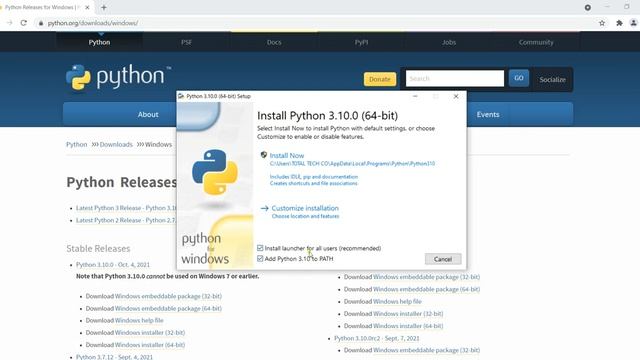
Task: Click Install Now in the setup dialog
Action: pos(287,156)
